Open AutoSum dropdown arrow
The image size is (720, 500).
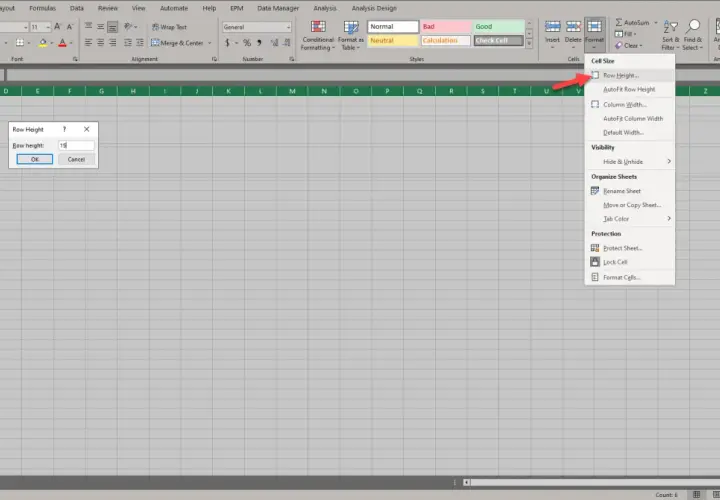[x=656, y=22]
